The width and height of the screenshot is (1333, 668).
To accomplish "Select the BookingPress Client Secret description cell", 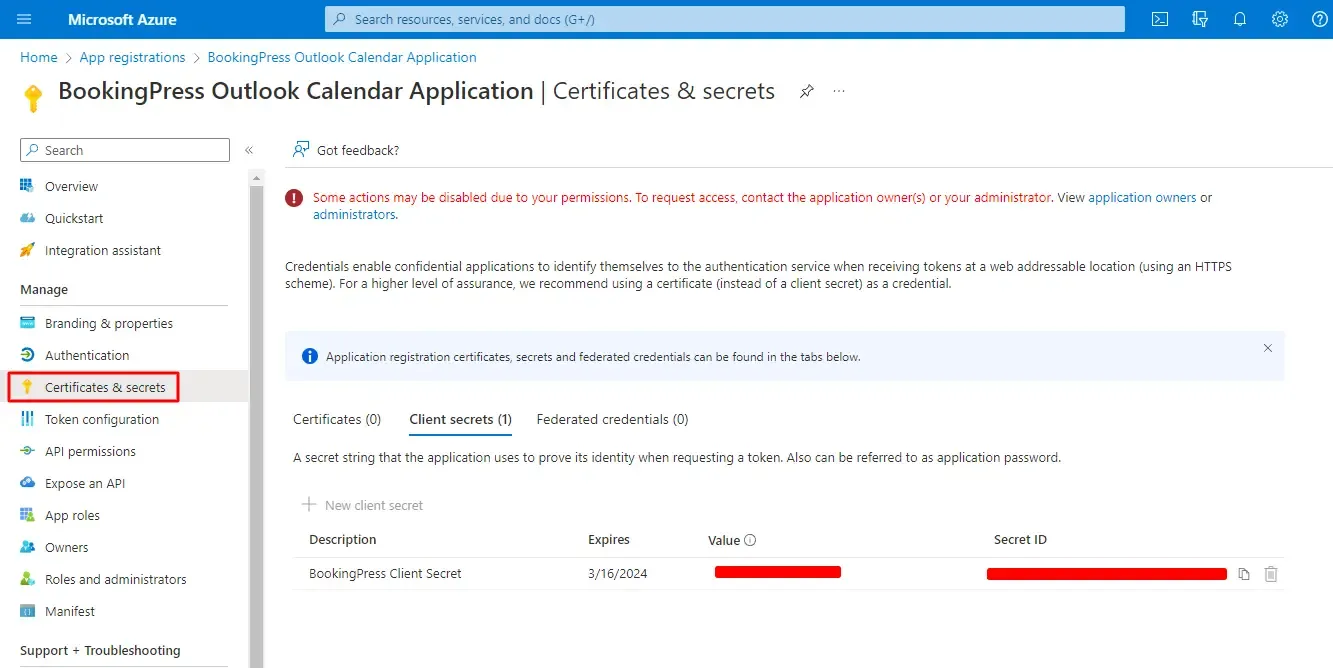I will click(385, 574).
